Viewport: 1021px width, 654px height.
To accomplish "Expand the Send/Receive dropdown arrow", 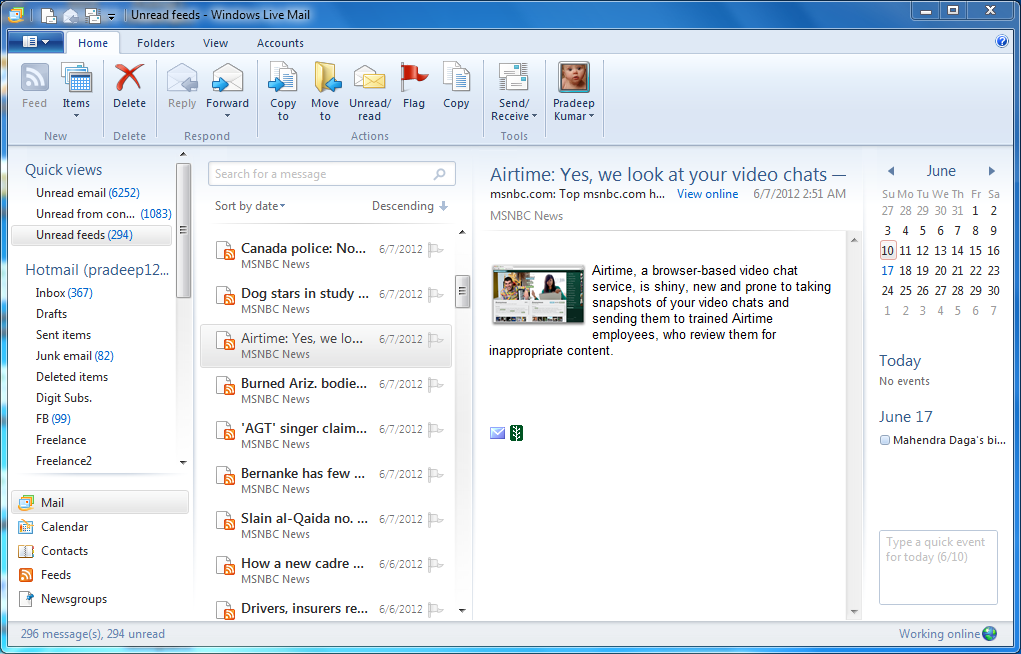I will [x=534, y=117].
